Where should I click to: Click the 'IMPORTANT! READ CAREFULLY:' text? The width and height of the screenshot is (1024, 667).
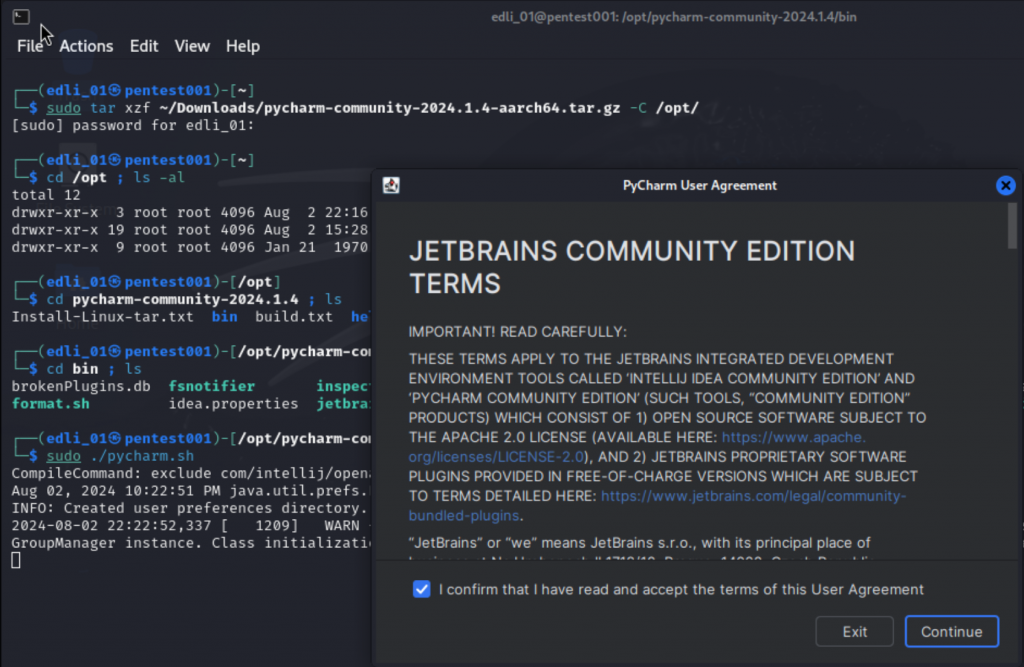coord(517,332)
